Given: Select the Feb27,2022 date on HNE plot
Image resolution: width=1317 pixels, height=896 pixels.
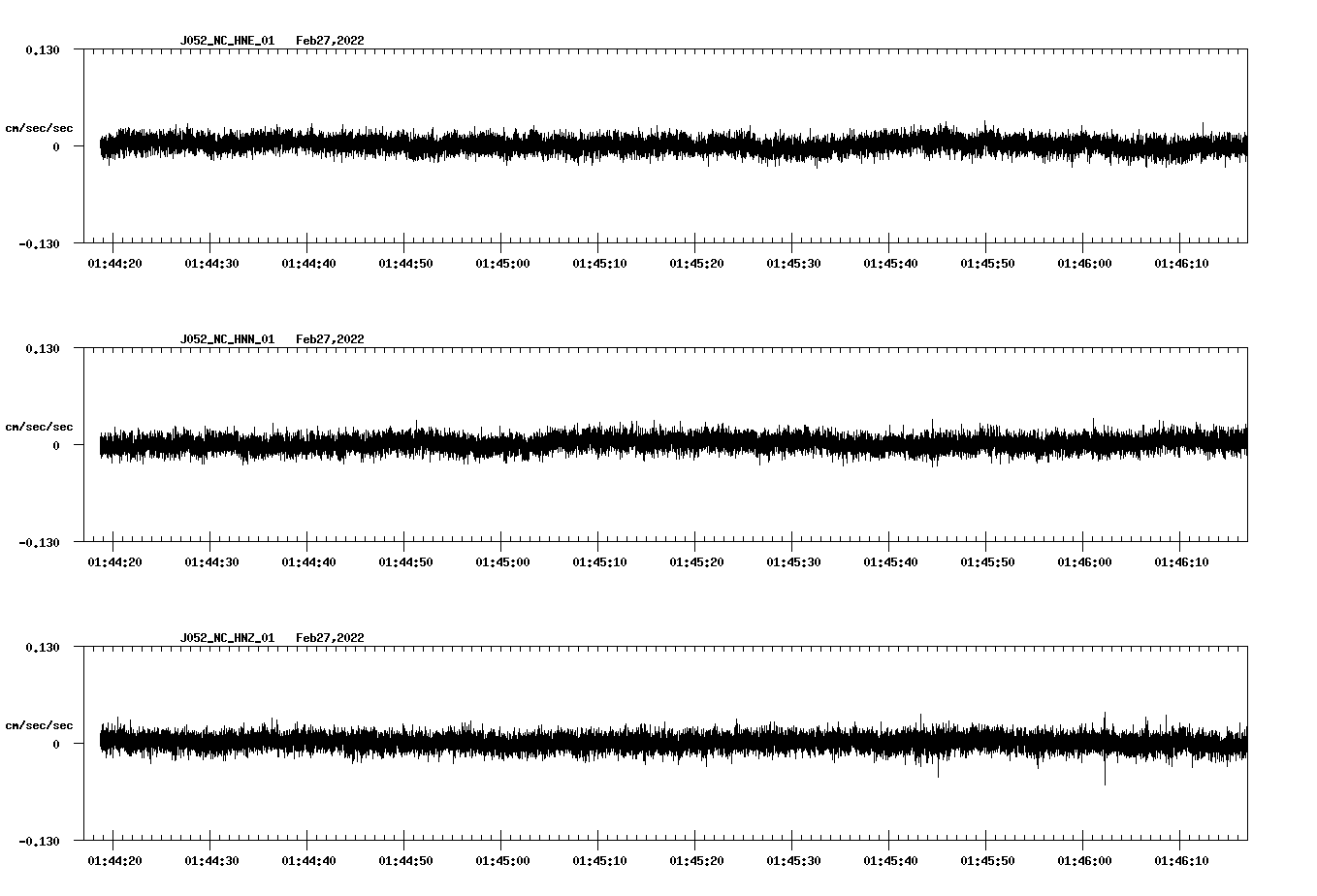Looking at the screenshot, I should pyautogui.click(x=330, y=41).
